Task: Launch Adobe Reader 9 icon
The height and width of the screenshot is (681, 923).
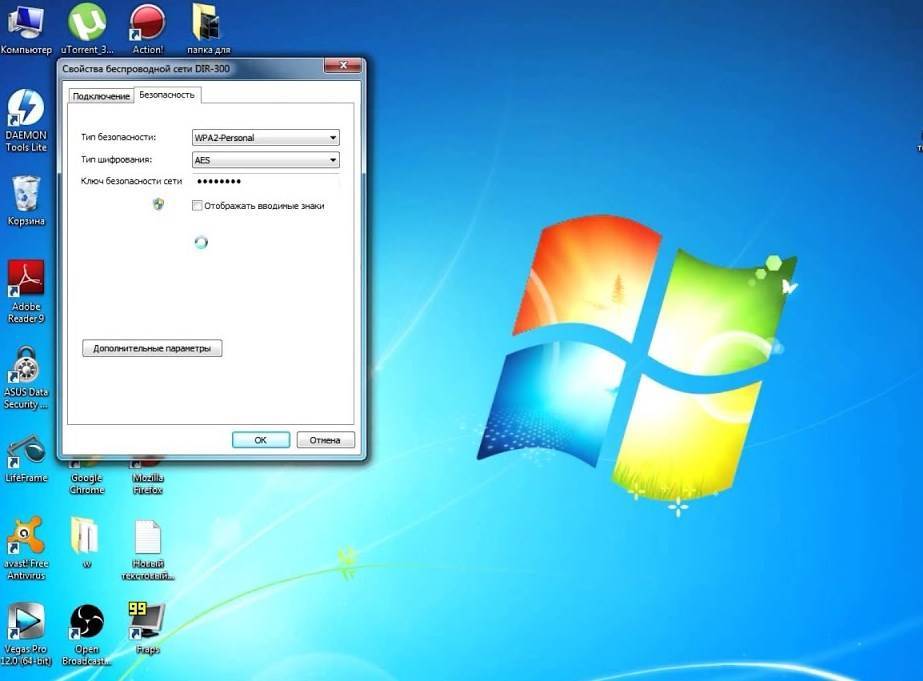Action: click(26, 280)
